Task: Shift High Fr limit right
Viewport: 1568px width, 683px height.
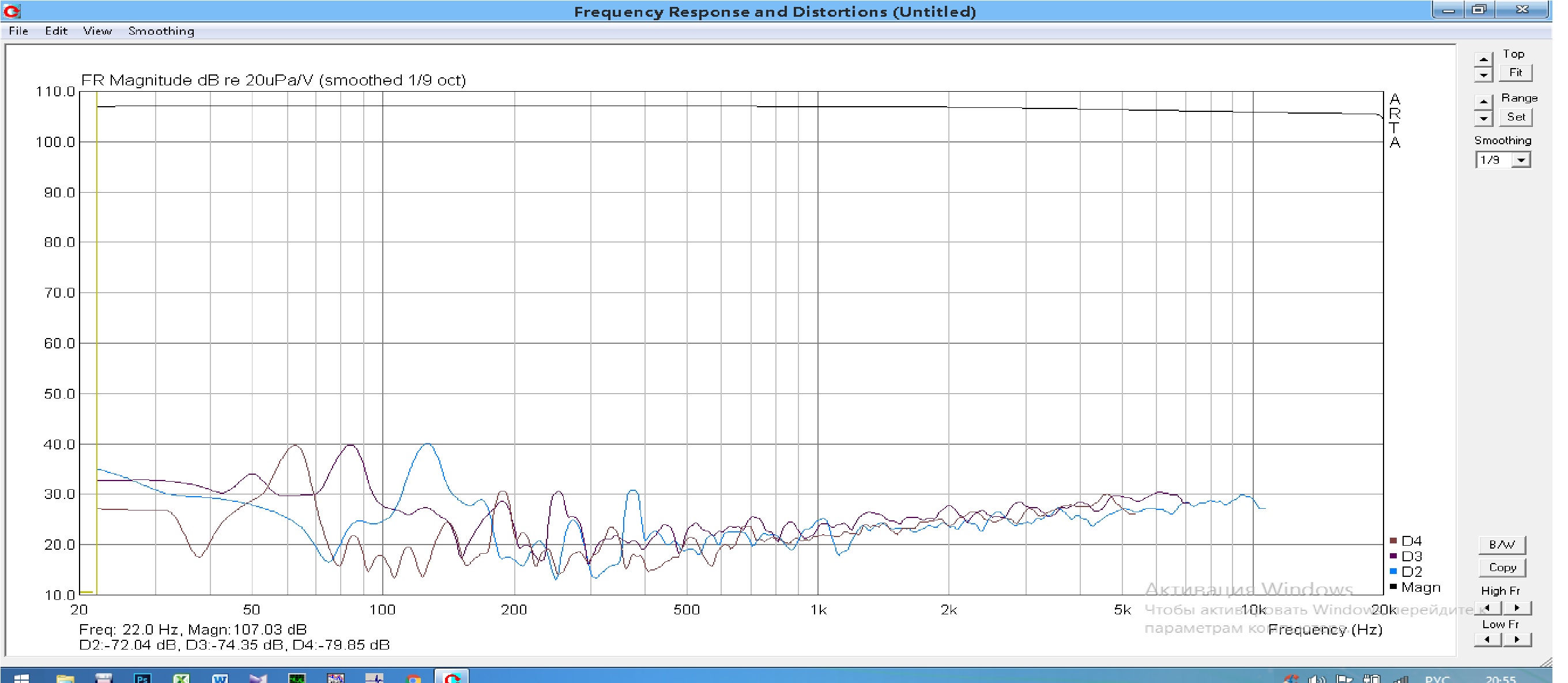Action: click(x=1517, y=607)
